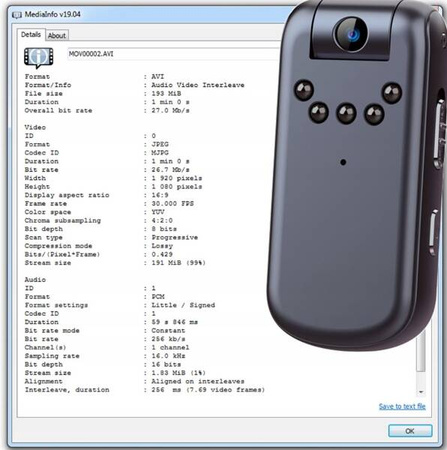The image size is (447, 450).
Task: Click the MOV00002.AVI file name field
Action: pyautogui.click(x=173, y=54)
